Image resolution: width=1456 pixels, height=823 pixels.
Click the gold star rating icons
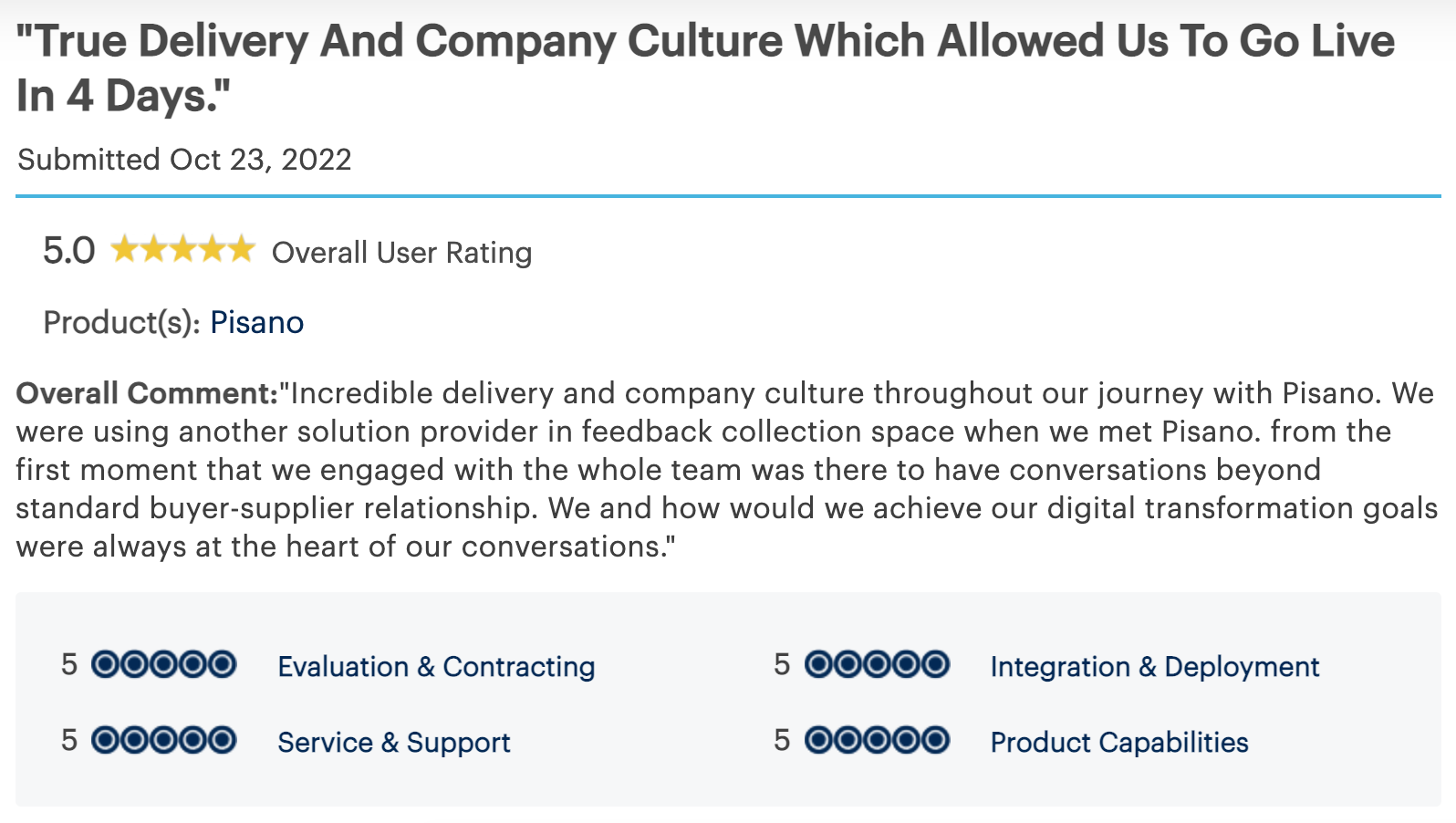coord(182,249)
